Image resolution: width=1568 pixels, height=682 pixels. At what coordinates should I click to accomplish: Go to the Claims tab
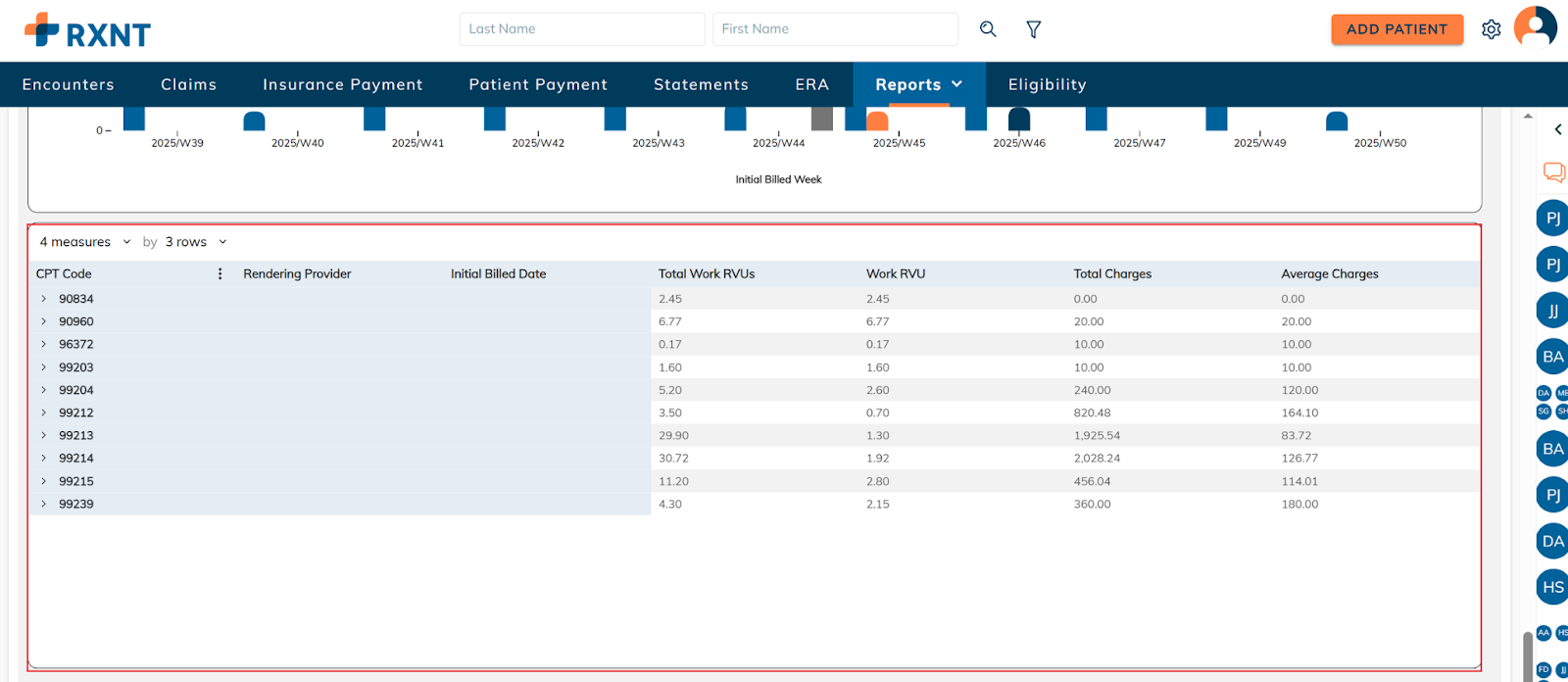tap(188, 85)
